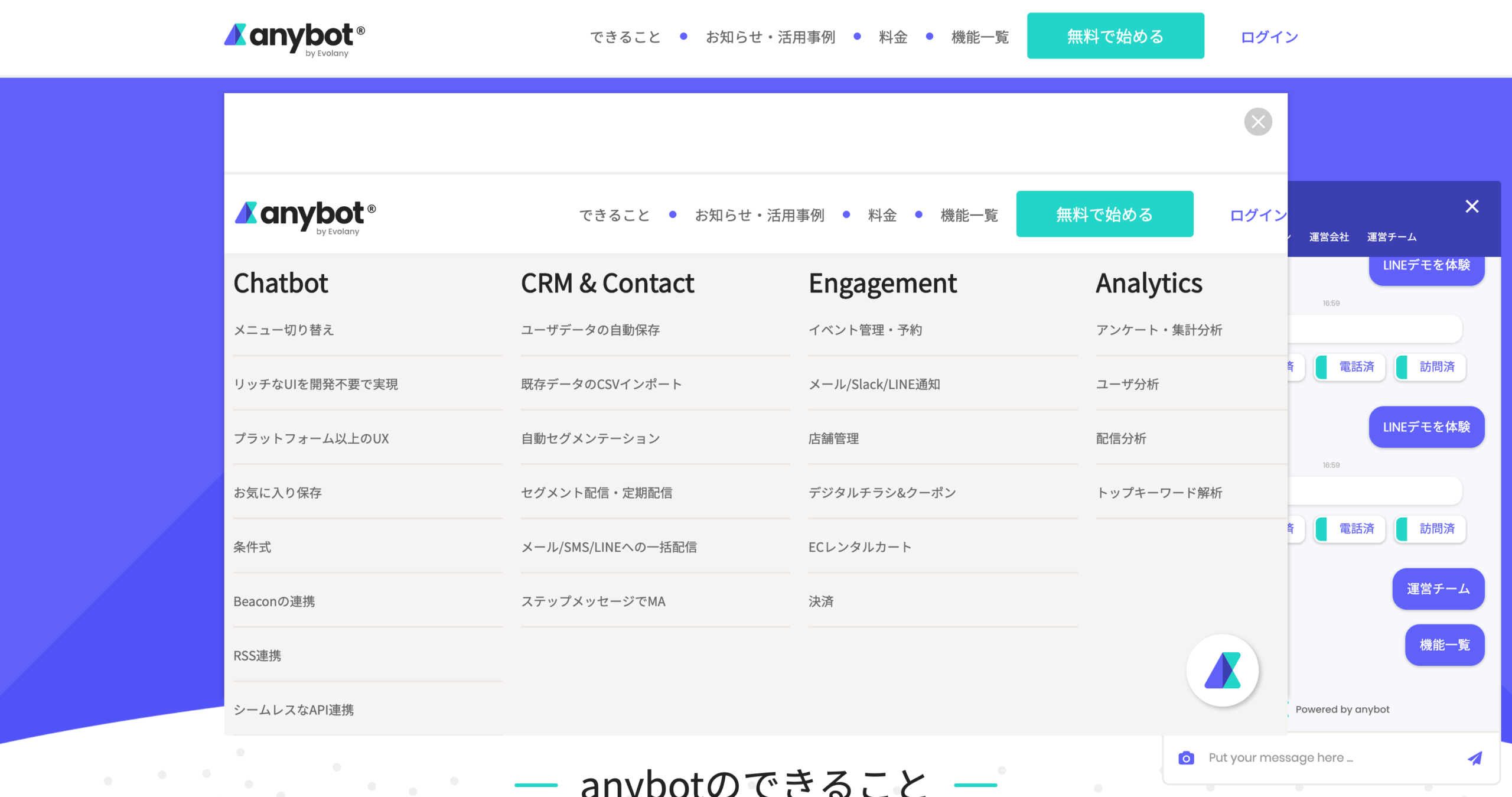Open リッチなUIを開発不要で実現 link
This screenshot has height=797, width=1512.
[x=315, y=384]
